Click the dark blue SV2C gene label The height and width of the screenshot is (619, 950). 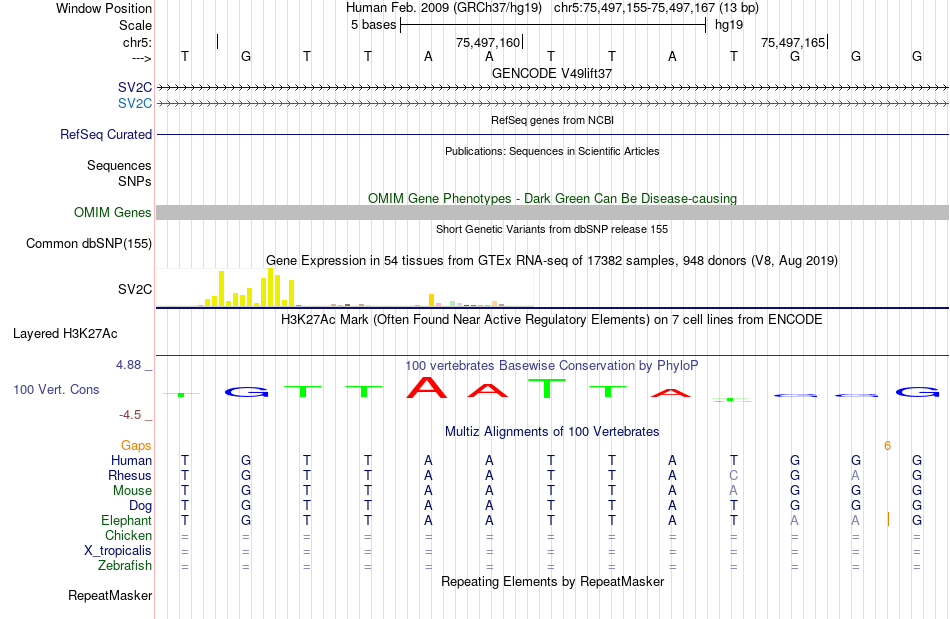[x=135, y=88]
